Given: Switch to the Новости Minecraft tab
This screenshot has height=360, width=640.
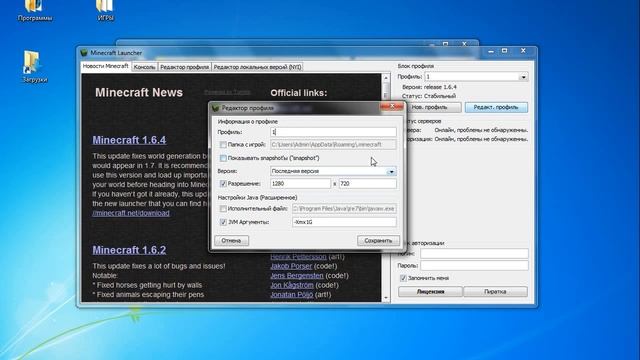Looking at the screenshot, I should pos(105,66).
